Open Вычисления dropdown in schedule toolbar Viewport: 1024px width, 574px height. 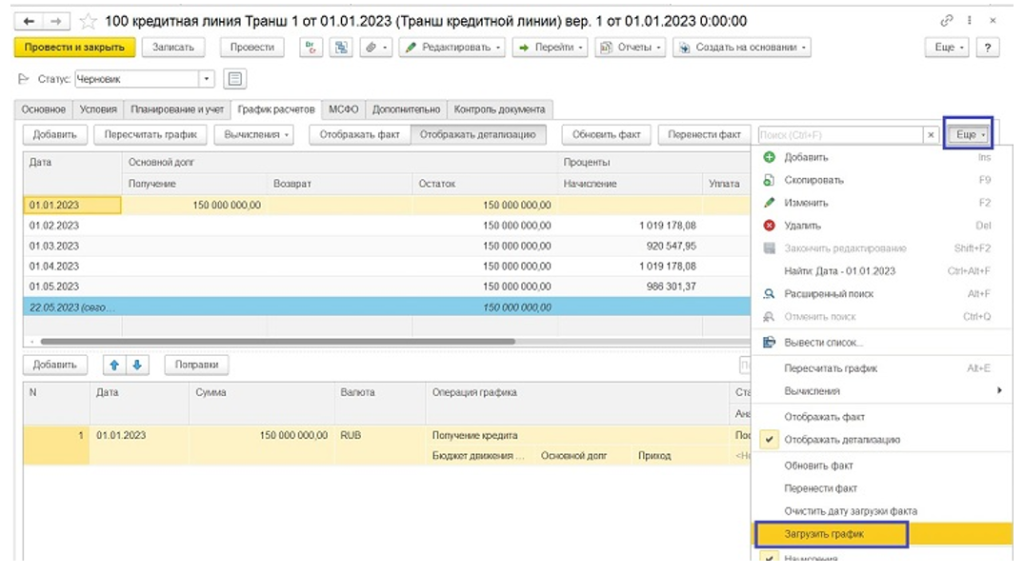256,135
